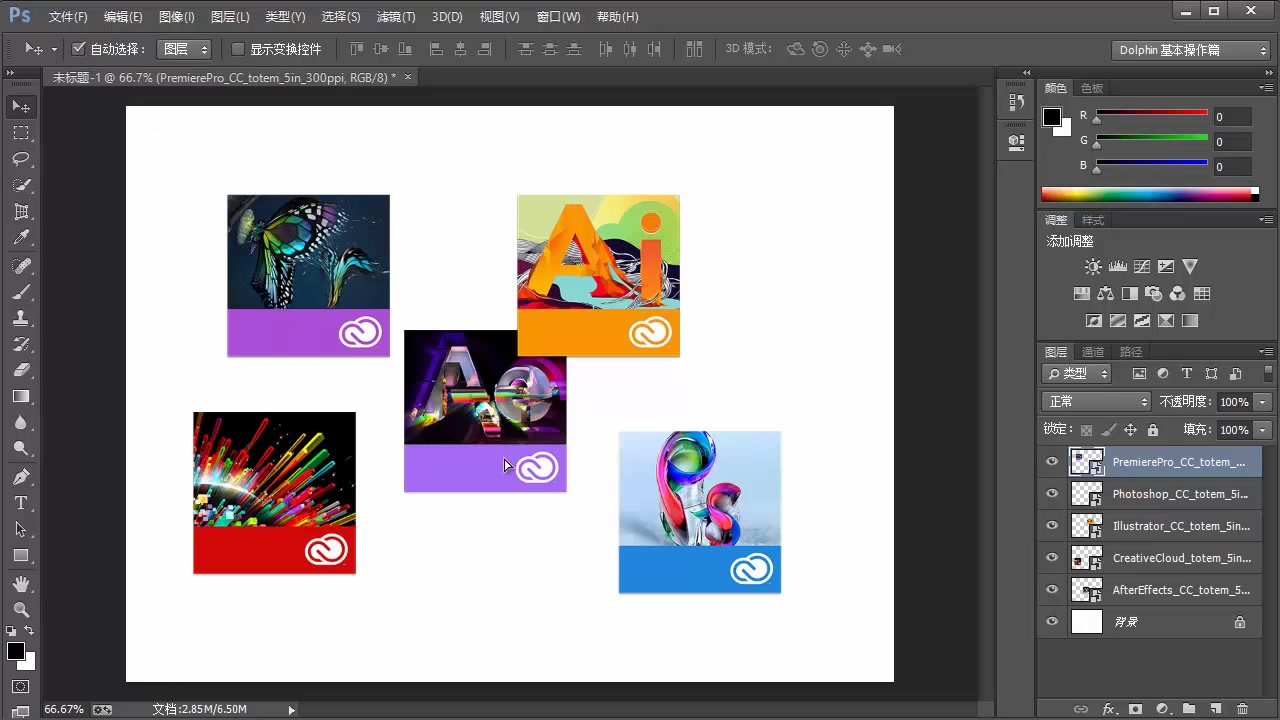Add a Brightness/Contrast adjustment
This screenshot has width=1280, height=720.
(x=1093, y=267)
